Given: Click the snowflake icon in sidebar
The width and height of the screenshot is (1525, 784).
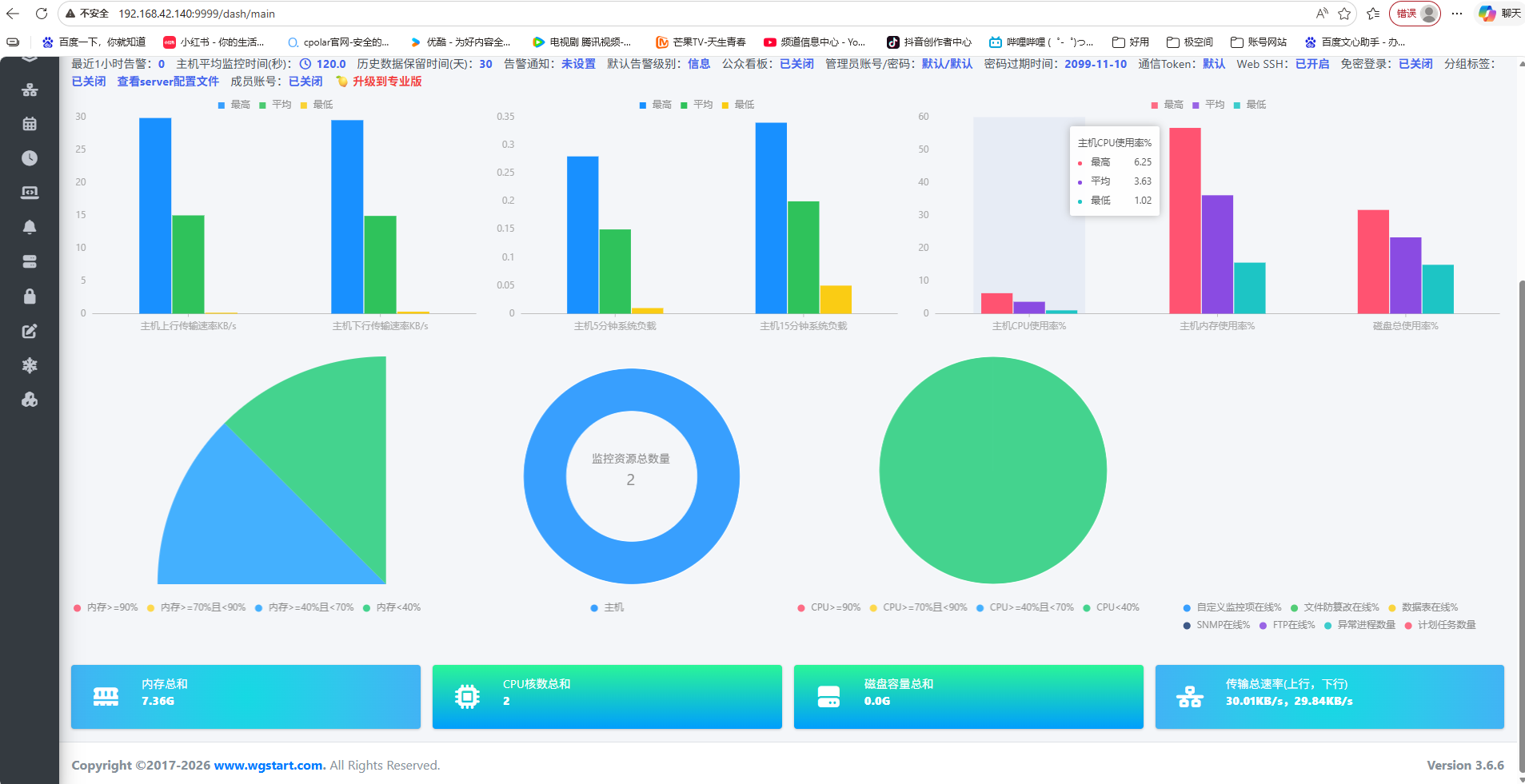Looking at the screenshot, I should 30,365.
